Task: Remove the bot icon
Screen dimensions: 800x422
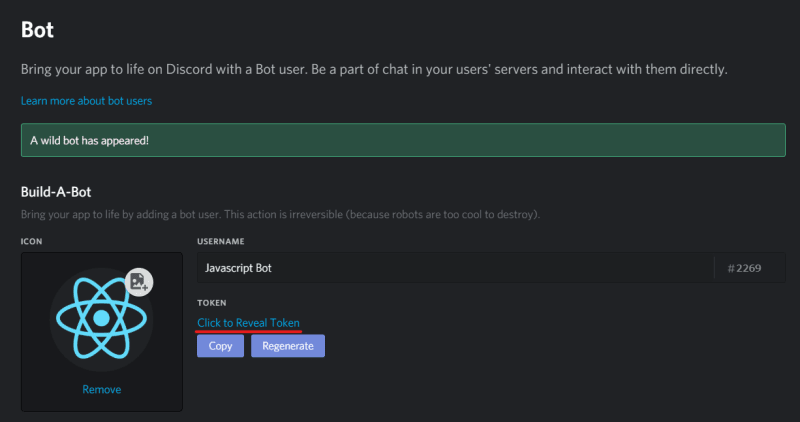Action: (x=102, y=389)
